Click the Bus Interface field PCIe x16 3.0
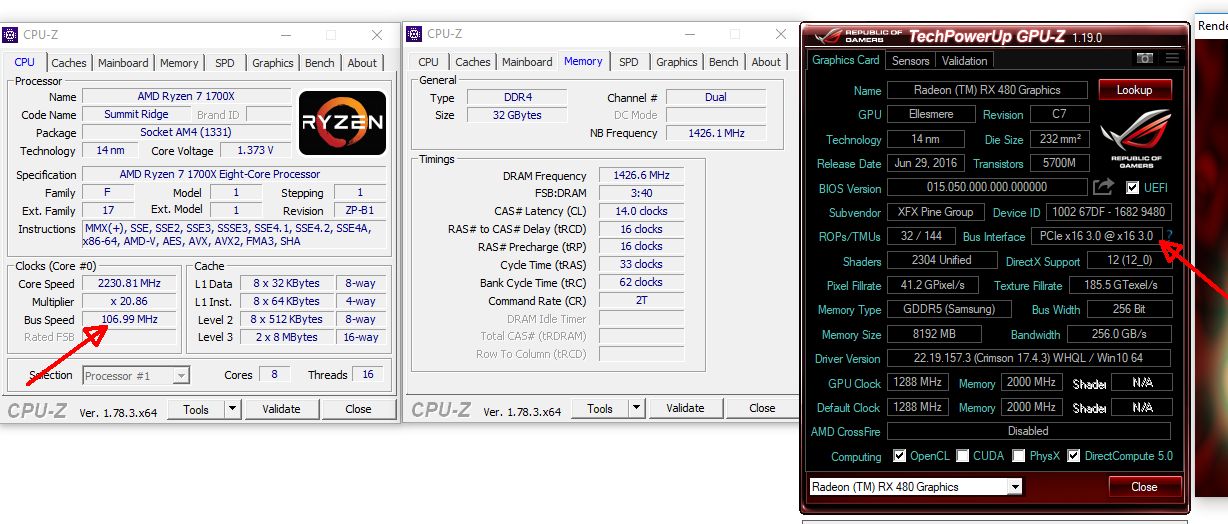 pyautogui.click(x=1096, y=236)
